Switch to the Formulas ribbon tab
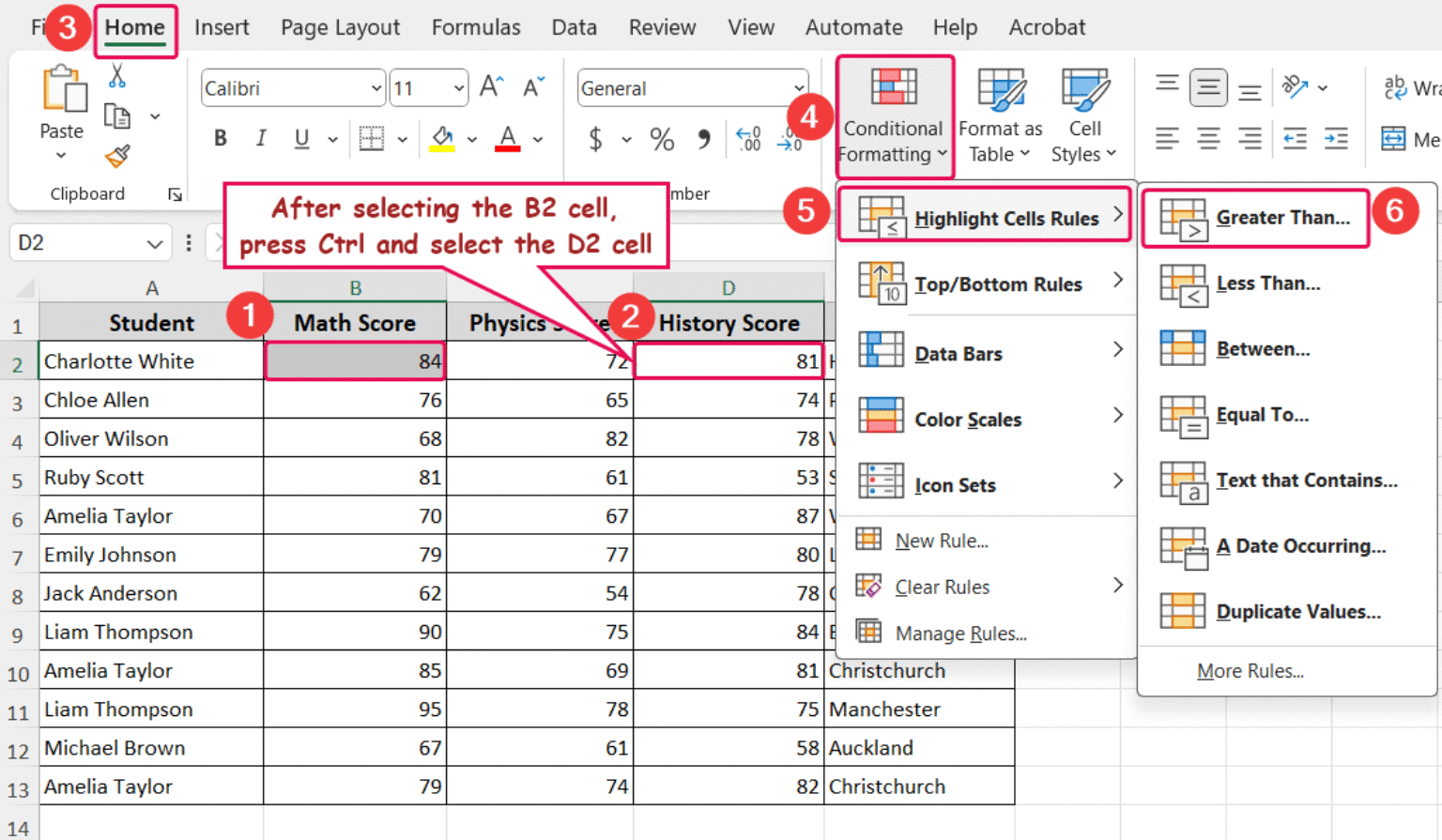 click(476, 27)
